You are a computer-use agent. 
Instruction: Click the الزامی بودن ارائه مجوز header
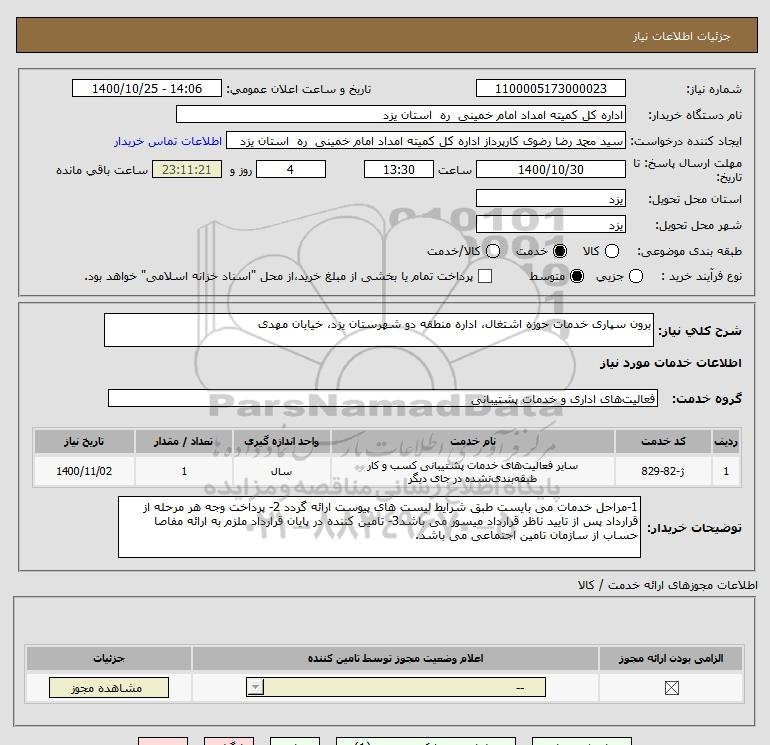[x=671, y=658]
